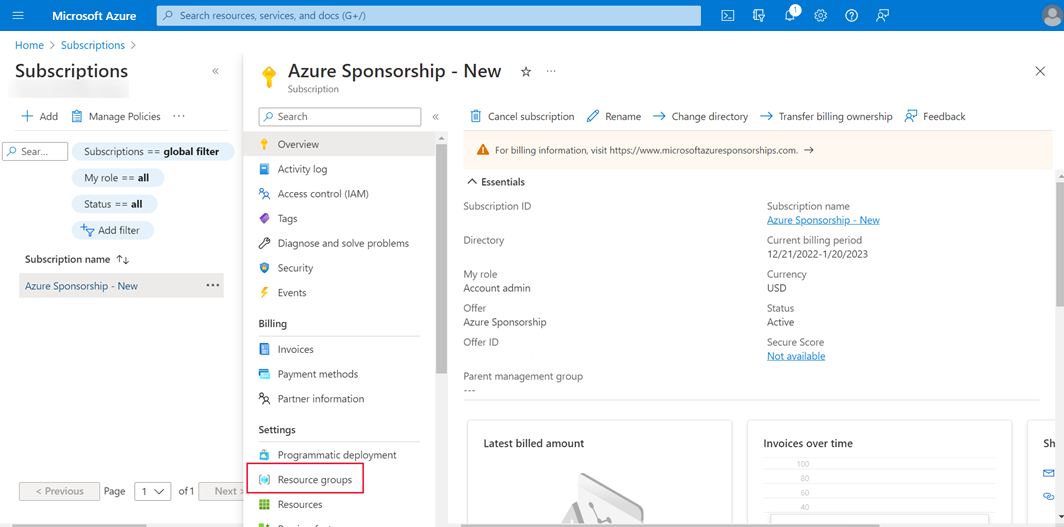
Task: Add a filter to subscriptions list
Action: [113, 231]
